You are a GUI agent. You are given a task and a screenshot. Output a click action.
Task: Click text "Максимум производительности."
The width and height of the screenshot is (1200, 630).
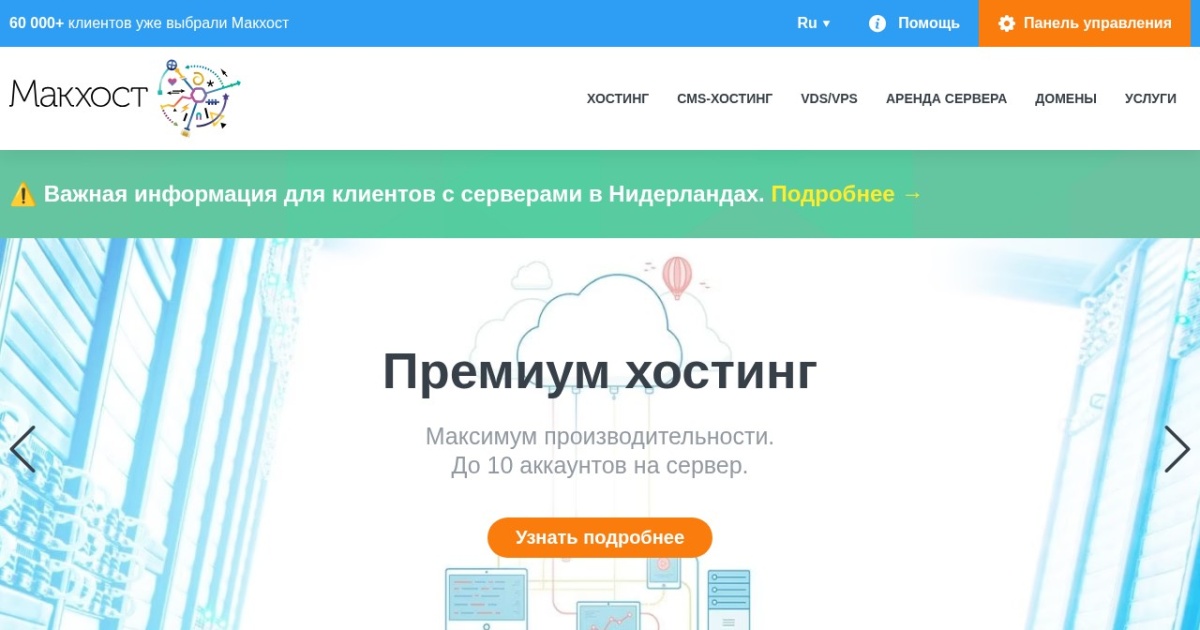tap(600, 437)
